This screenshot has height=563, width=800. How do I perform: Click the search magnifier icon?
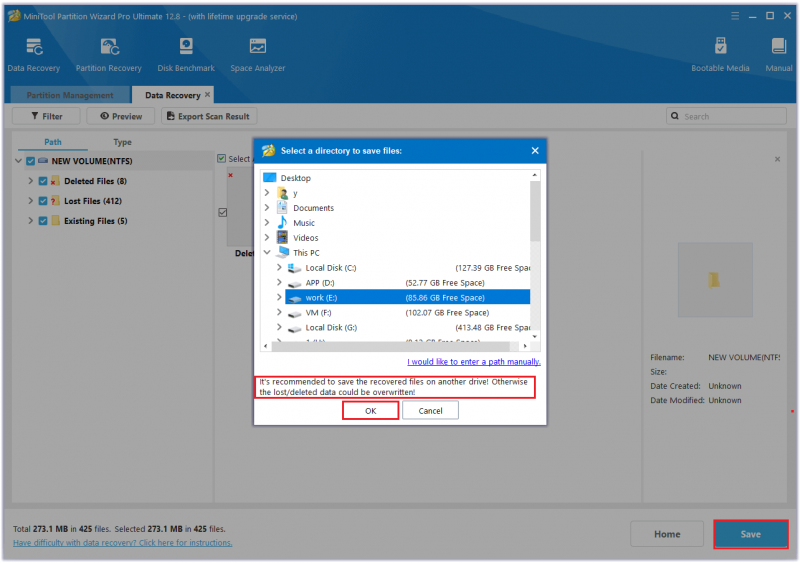(674, 116)
